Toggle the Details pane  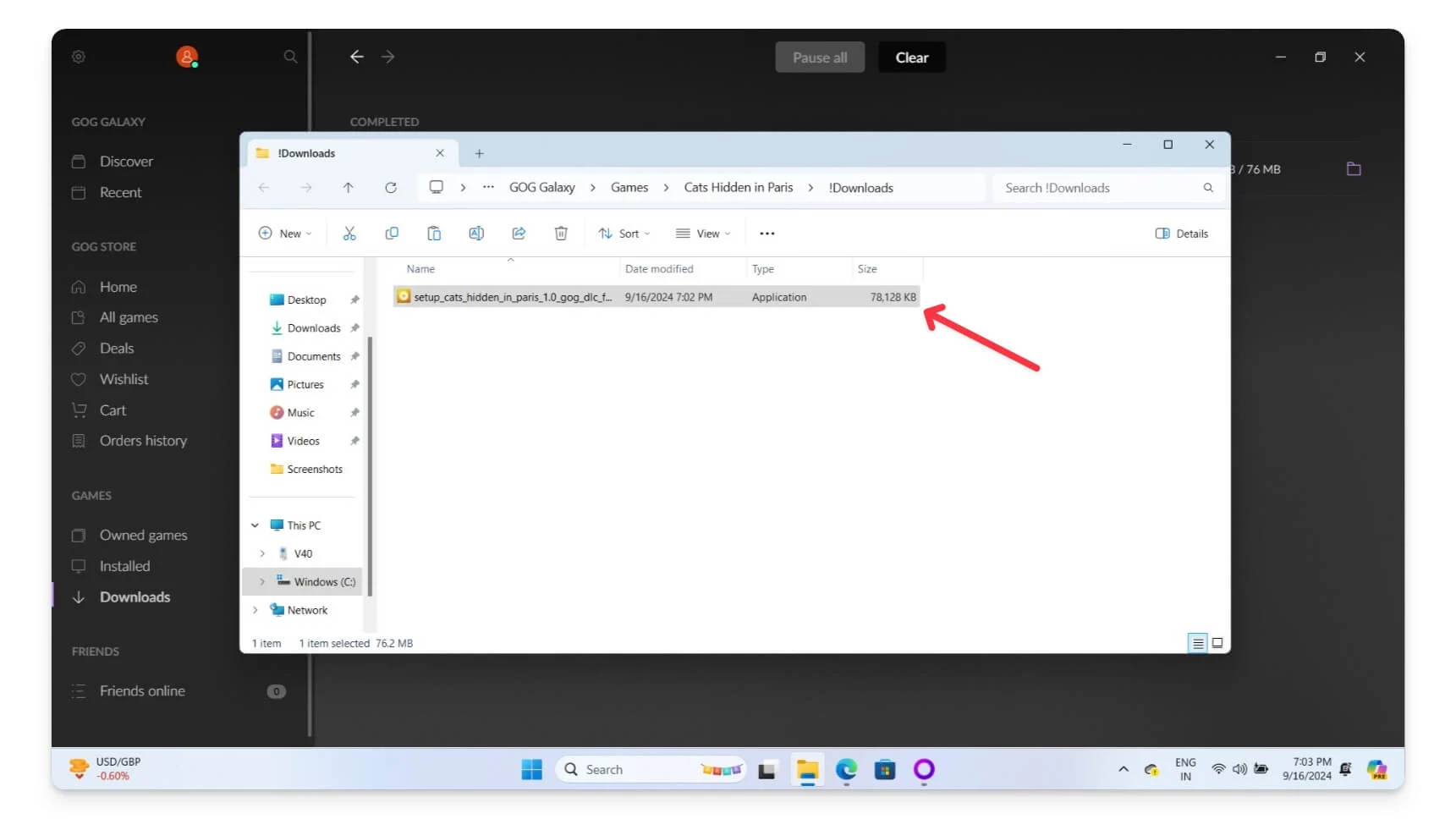1182,234
